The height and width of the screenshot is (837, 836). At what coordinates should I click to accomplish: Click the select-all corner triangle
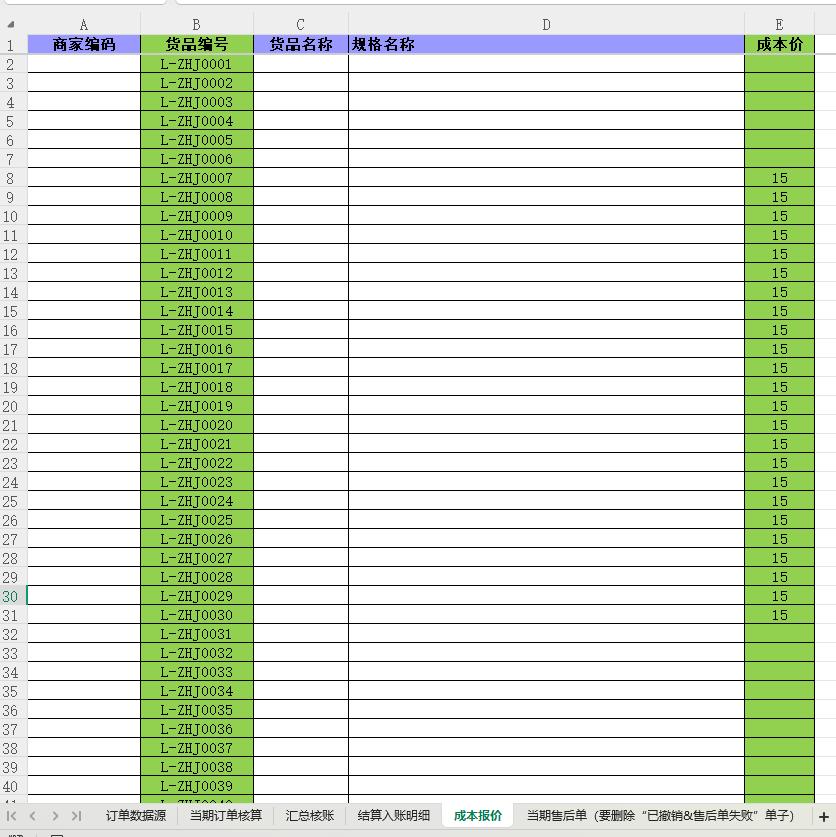pyautogui.click(x=11, y=25)
